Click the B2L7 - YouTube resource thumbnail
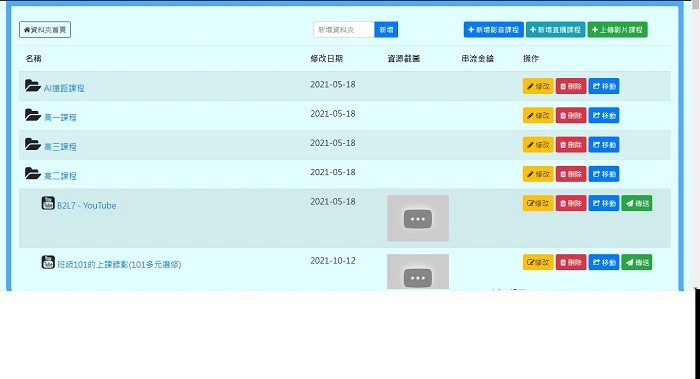700x379 pixels. [x=418, y=218]
